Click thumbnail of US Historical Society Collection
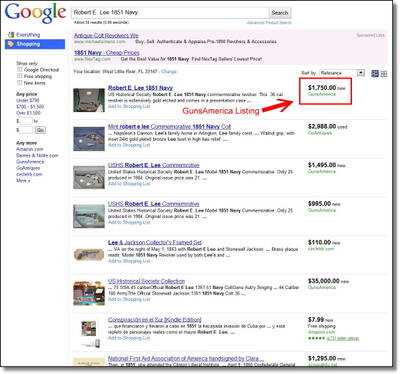This screenshot has width=400, height=374. [89, 293]
